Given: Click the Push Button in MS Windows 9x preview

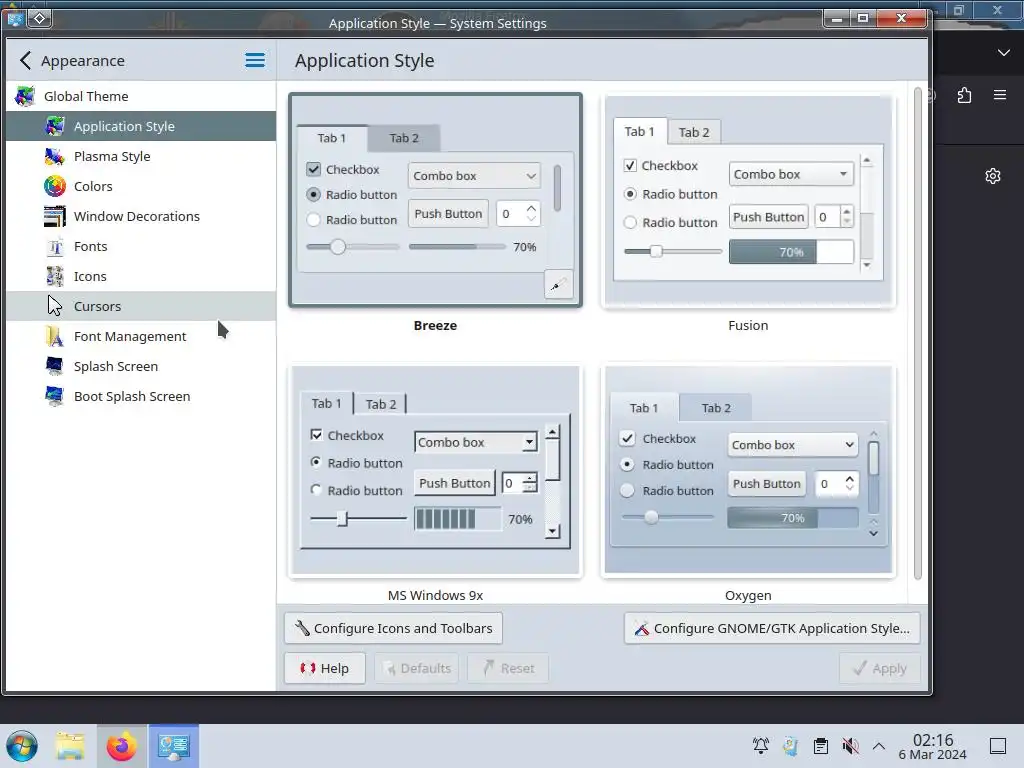Looking at the screenshot, I should (x=455, y=483).
